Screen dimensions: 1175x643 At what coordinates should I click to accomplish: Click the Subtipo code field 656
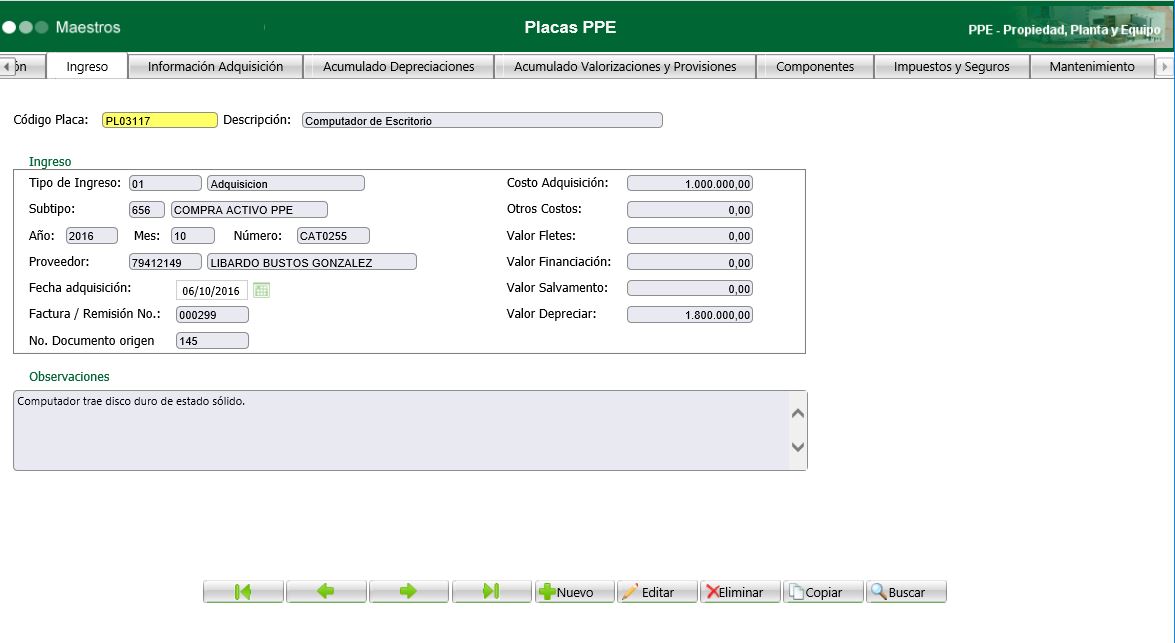click(146, 209)
